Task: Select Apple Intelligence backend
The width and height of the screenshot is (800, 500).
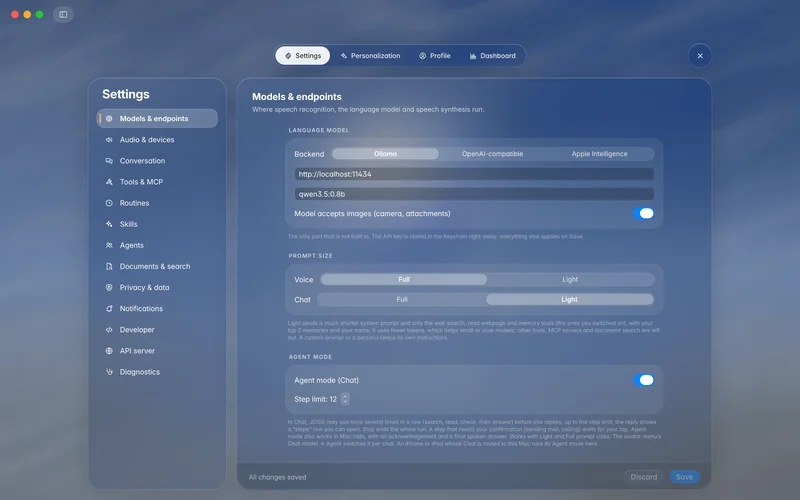Action: 599,154
